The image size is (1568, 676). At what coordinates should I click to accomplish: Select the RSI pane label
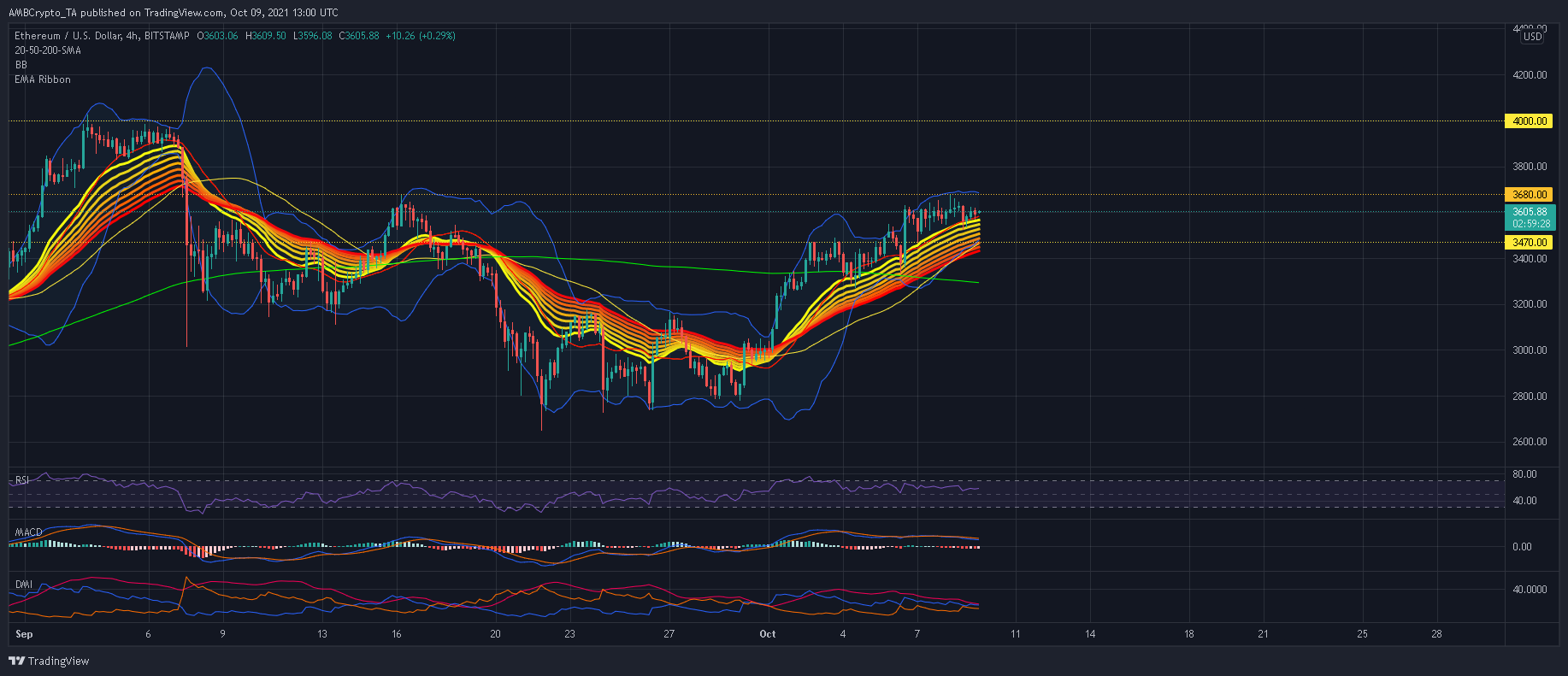click(23, 480)
